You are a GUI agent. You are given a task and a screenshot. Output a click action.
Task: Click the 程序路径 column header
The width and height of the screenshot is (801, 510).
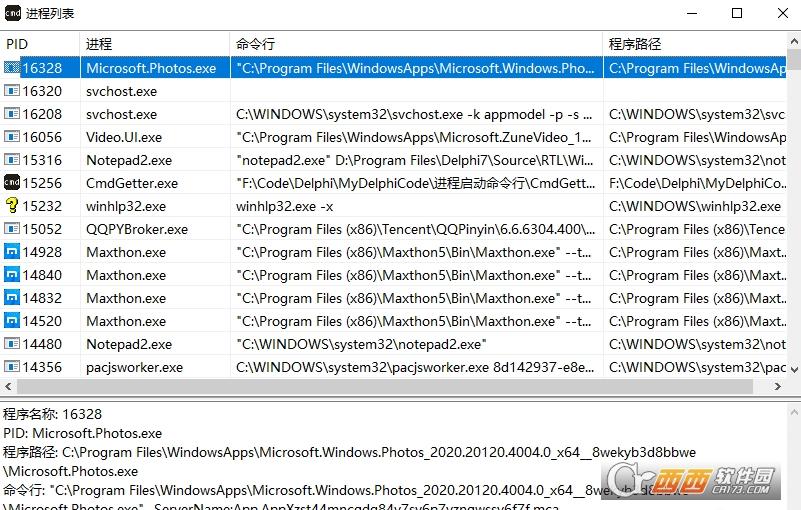pyautogui.click(x=700, y=44)
